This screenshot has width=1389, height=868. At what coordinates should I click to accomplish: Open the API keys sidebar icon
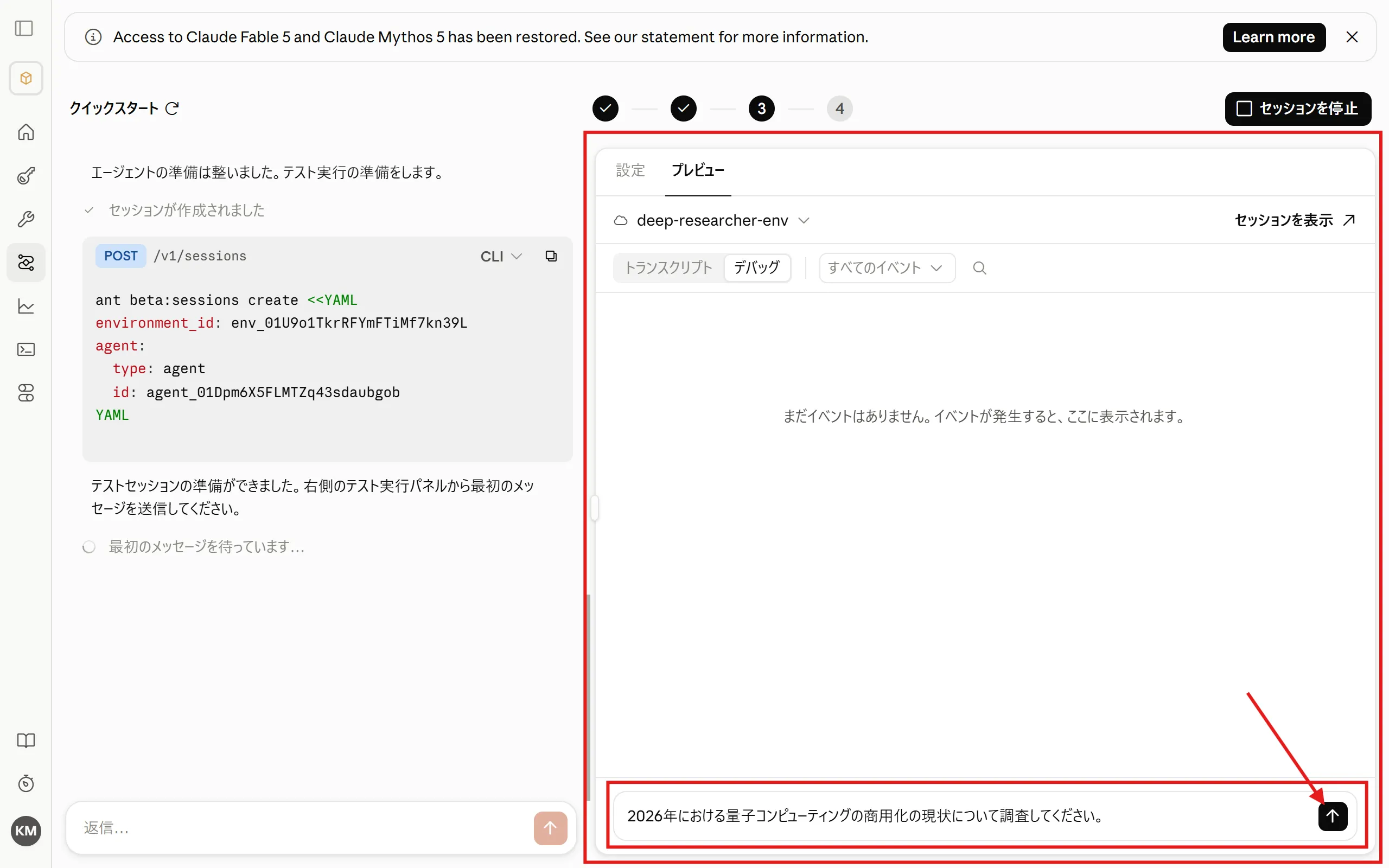tap(26, 176)
